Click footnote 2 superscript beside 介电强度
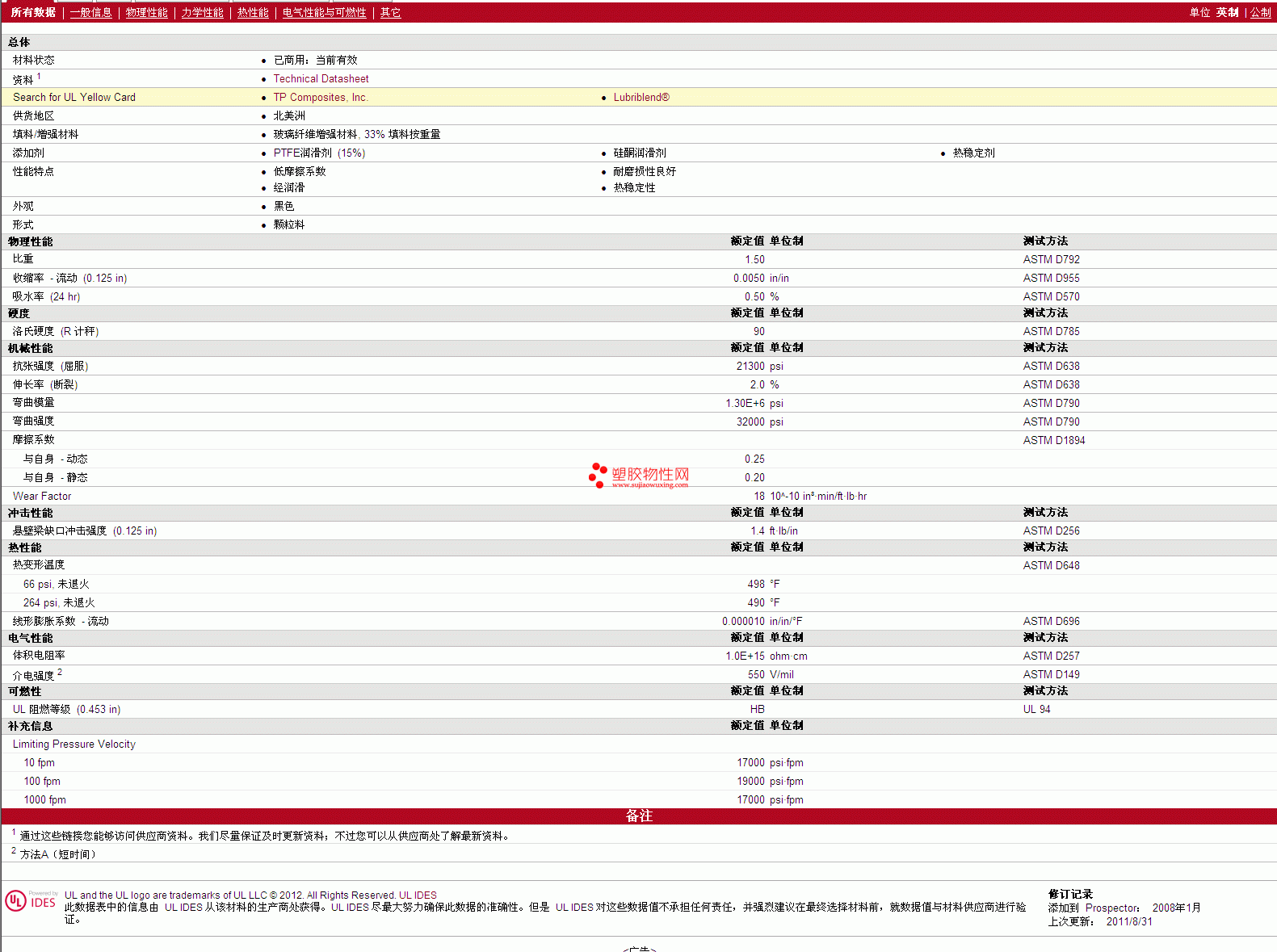 click(x=60, y=672)
